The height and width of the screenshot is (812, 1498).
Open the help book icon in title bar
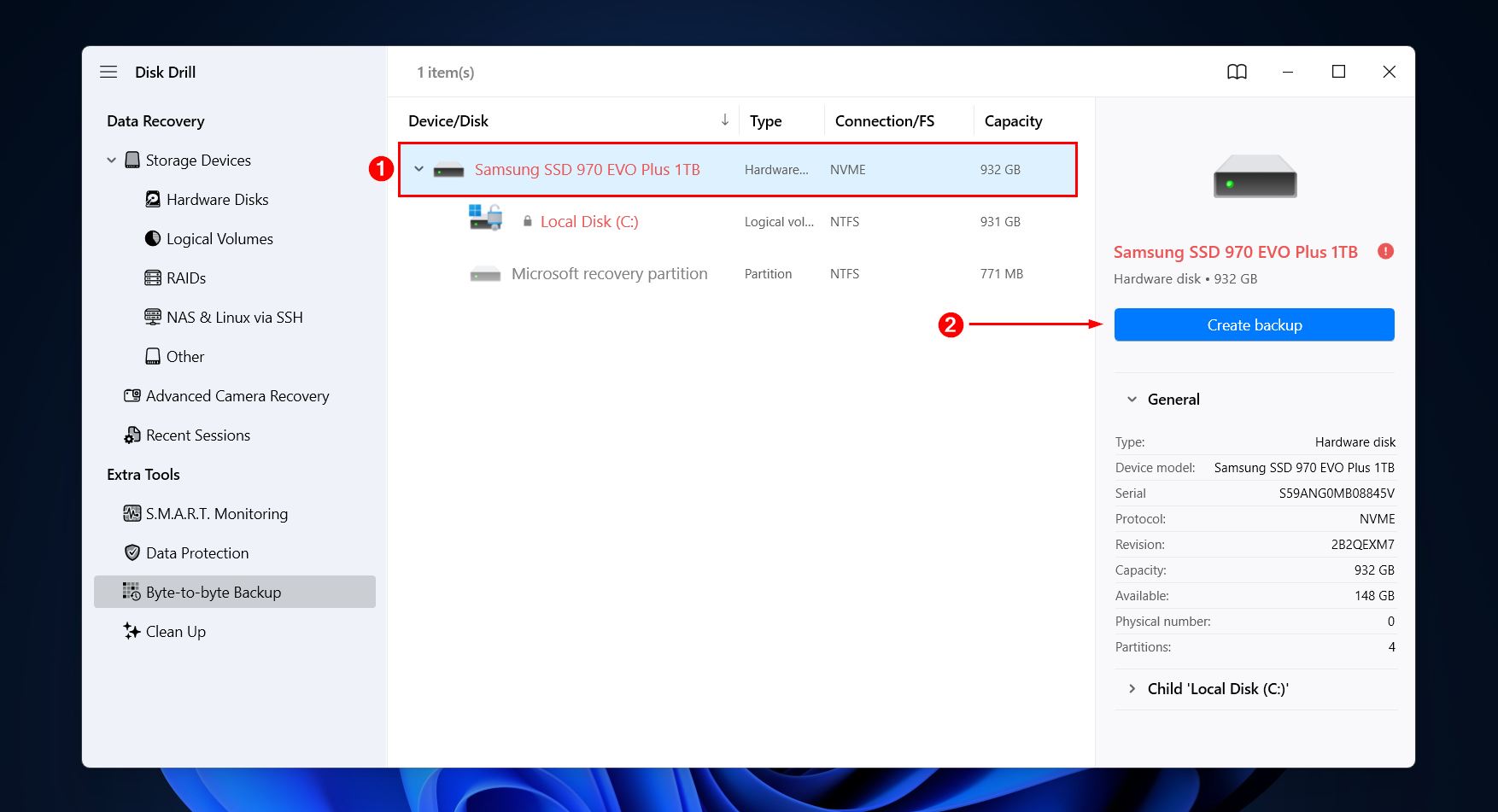1237,72
